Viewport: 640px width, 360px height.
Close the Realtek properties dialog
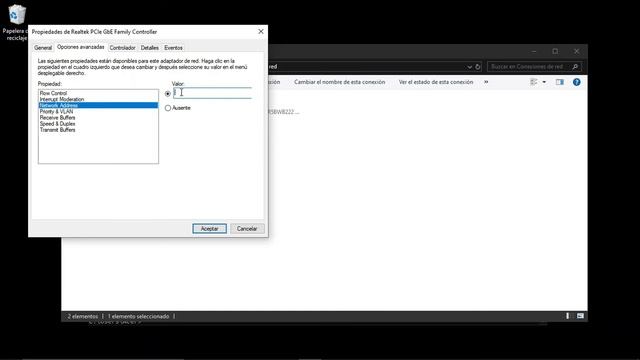(x=261, y=31)
